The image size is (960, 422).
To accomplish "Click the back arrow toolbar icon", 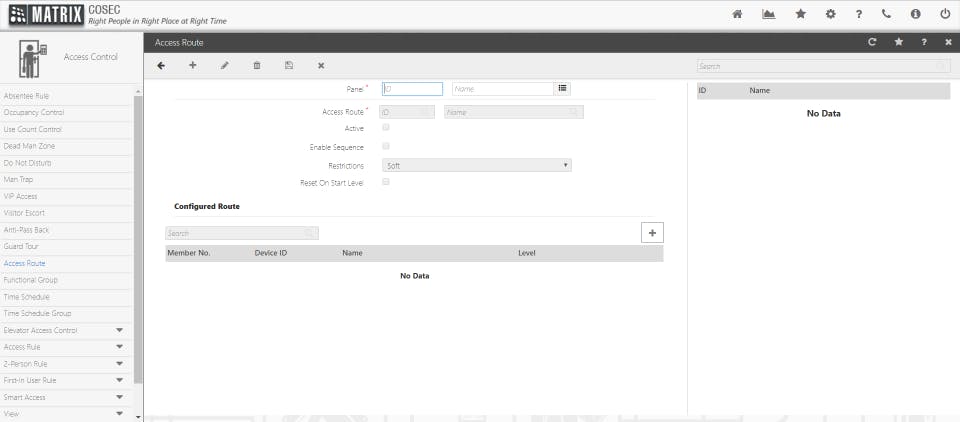I will [x=161, y=66].
